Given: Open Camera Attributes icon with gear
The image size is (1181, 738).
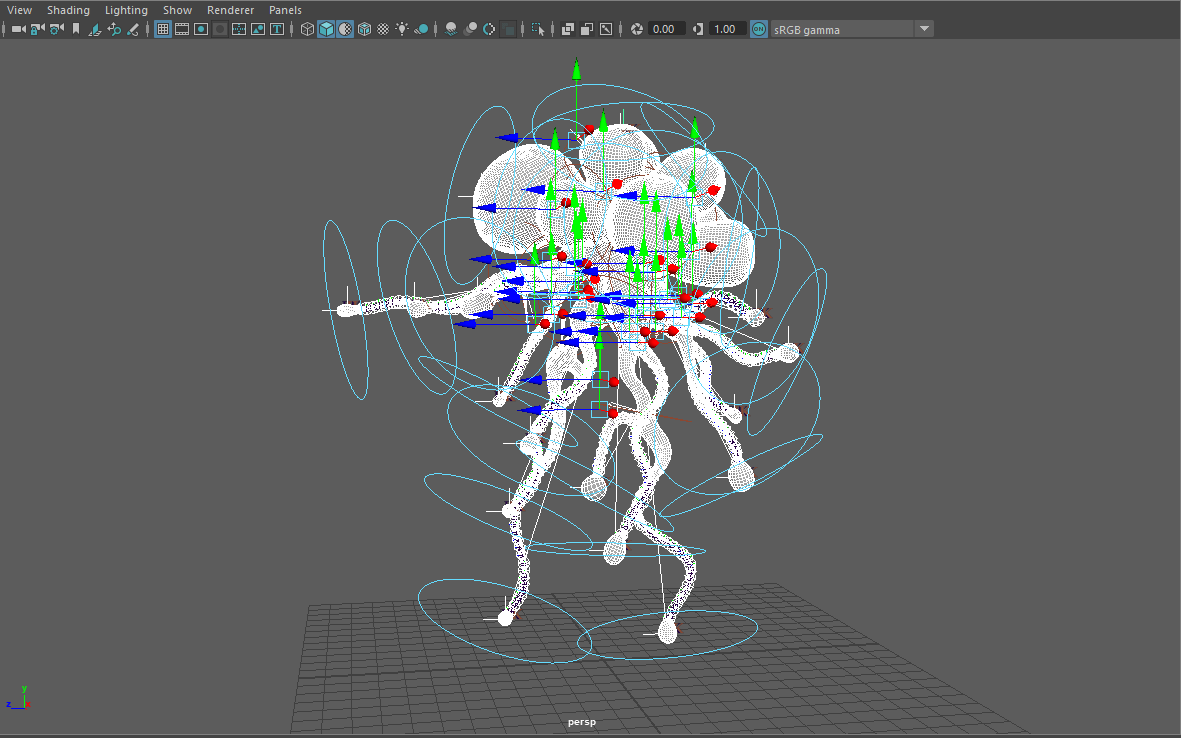Looking at the screenshot, I should pos(56,29).
